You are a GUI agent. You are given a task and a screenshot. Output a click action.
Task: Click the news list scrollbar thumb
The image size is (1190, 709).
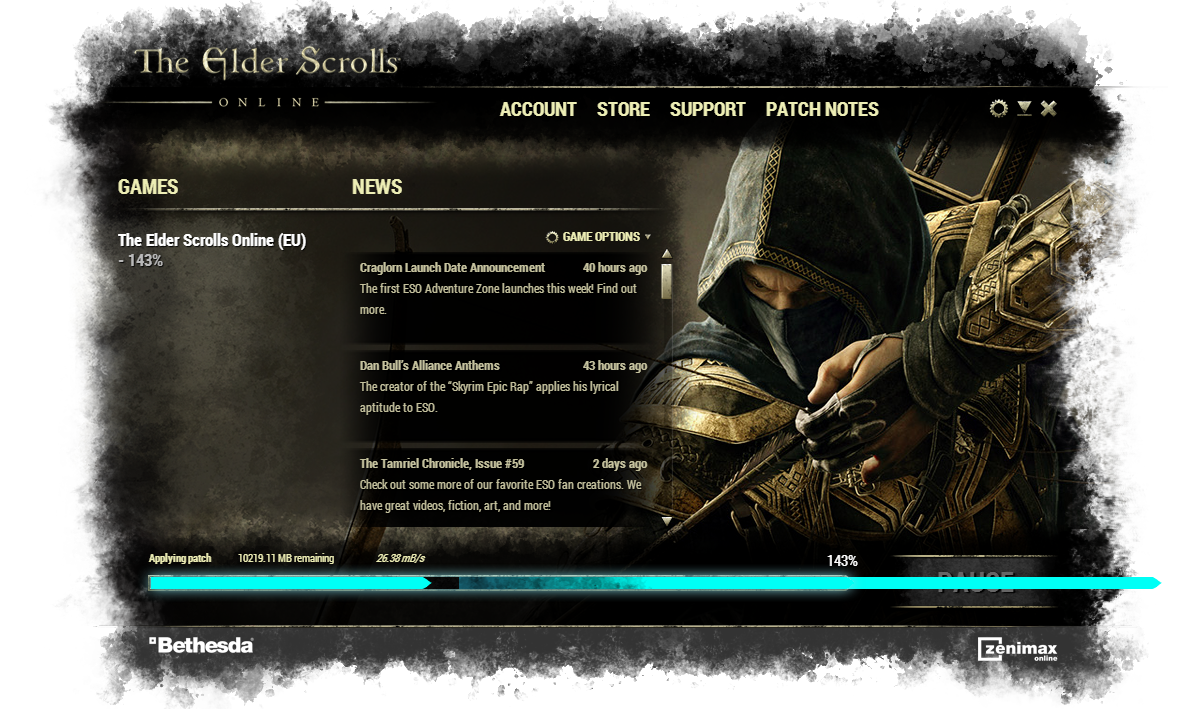[666, 281]
